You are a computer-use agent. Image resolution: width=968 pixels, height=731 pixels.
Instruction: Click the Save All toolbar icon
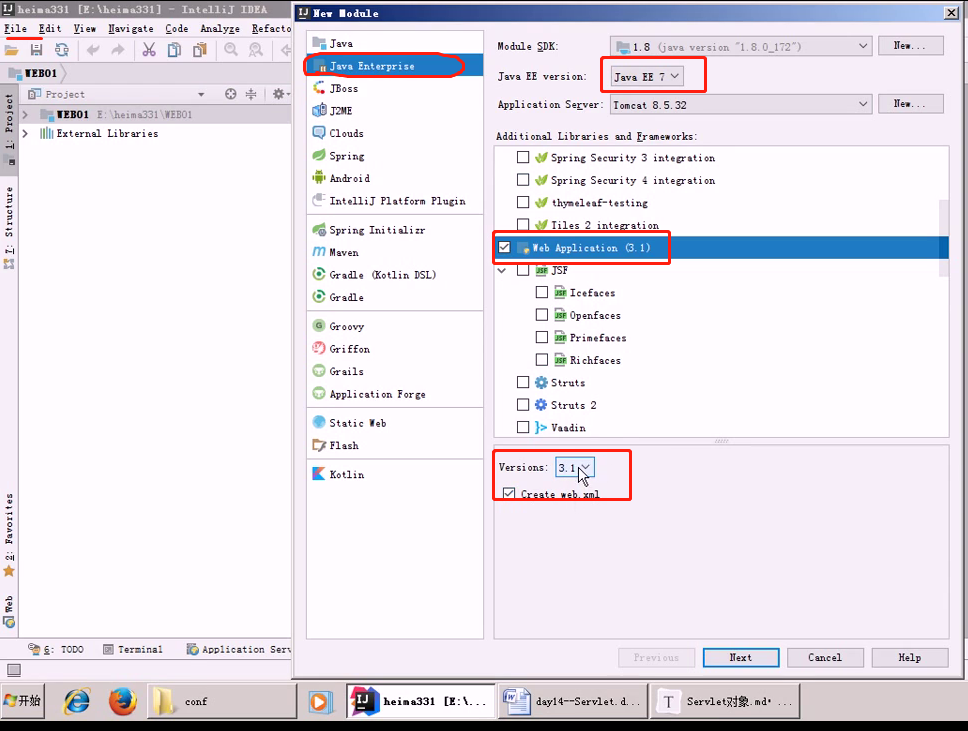pos(36,50)
